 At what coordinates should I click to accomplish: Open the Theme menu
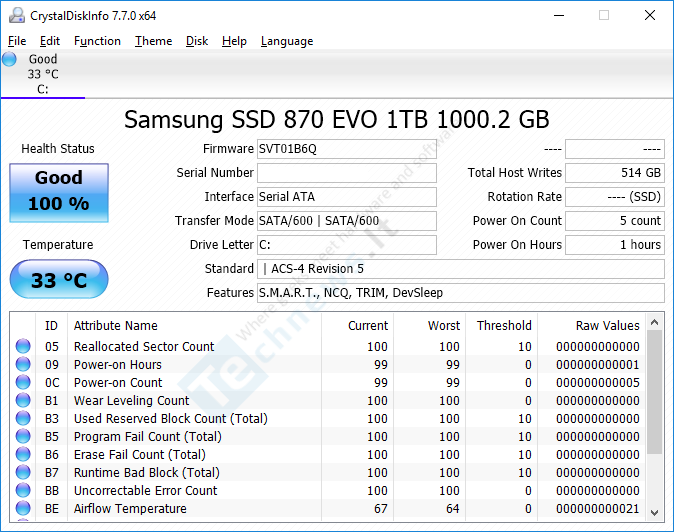[153, 41]
